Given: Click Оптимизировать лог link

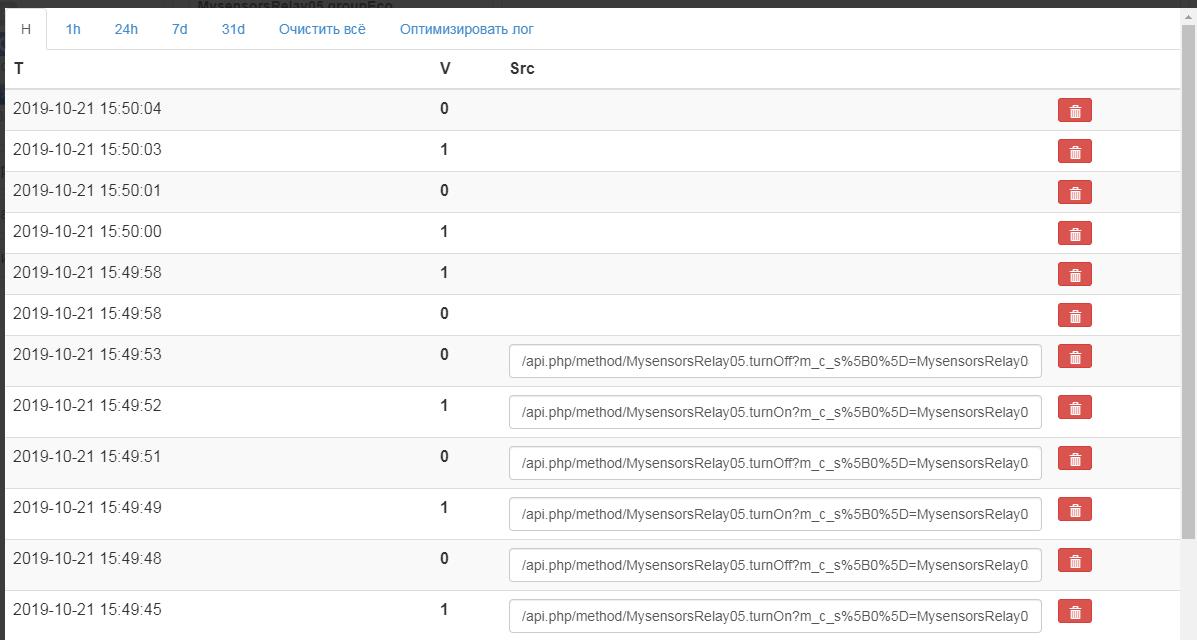Looking at the screenshot, I should point(466,29).
